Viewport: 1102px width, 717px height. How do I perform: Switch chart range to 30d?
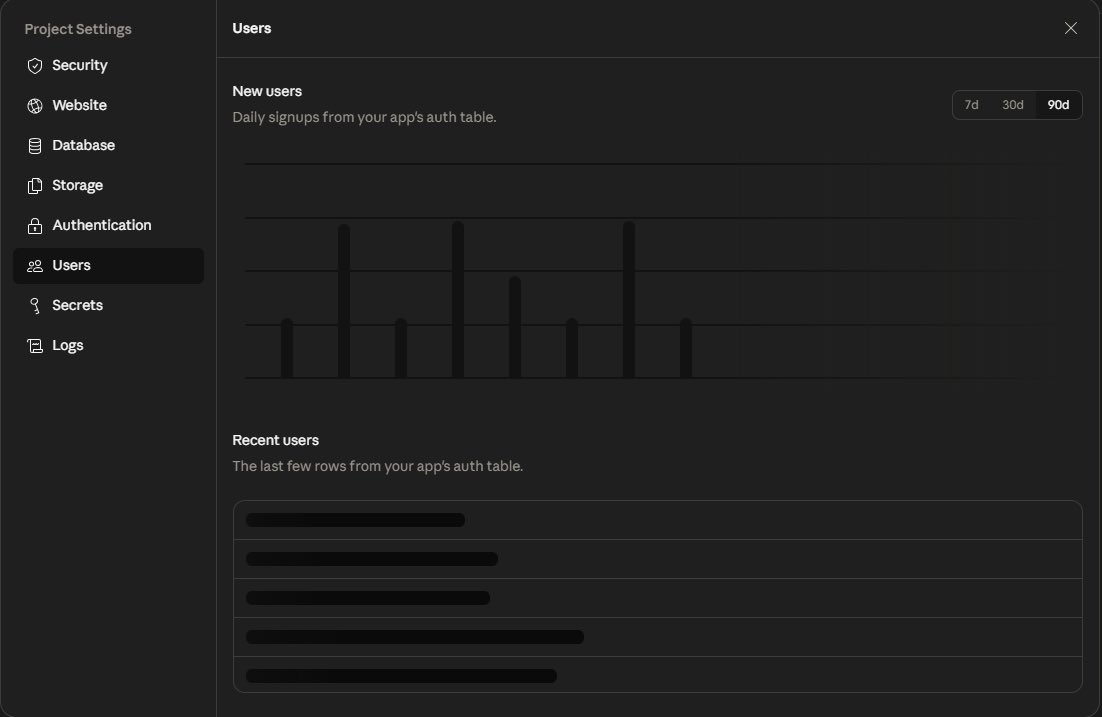point(1013,105)
